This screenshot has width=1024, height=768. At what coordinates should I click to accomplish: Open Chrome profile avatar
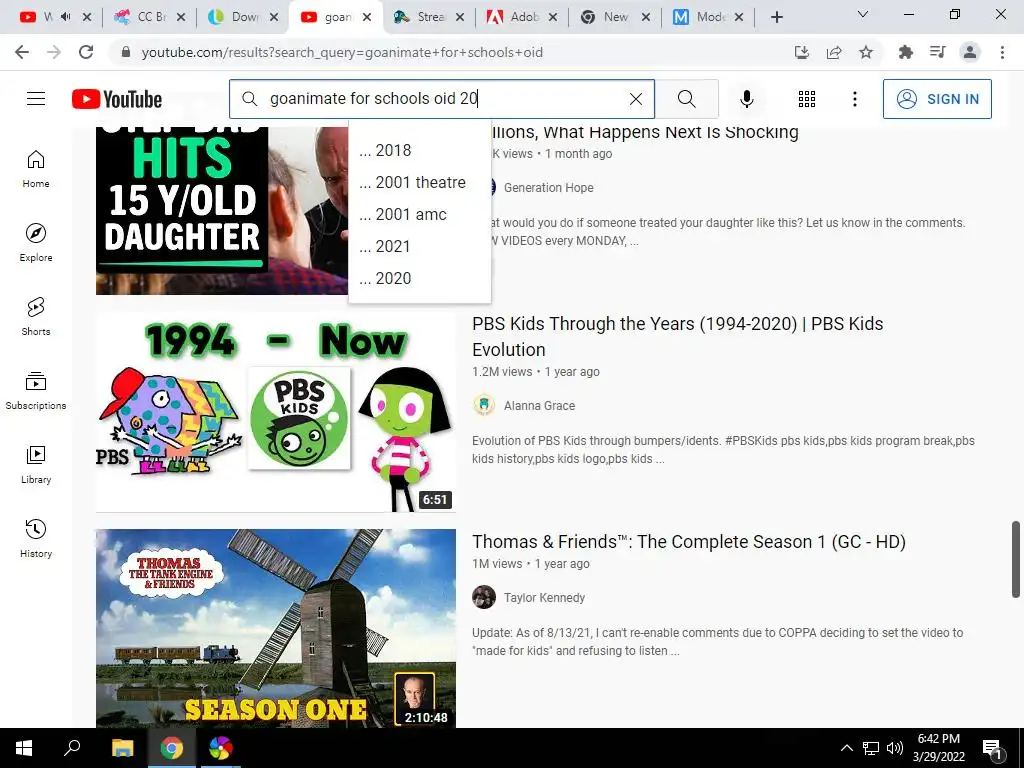coord(970,52)
